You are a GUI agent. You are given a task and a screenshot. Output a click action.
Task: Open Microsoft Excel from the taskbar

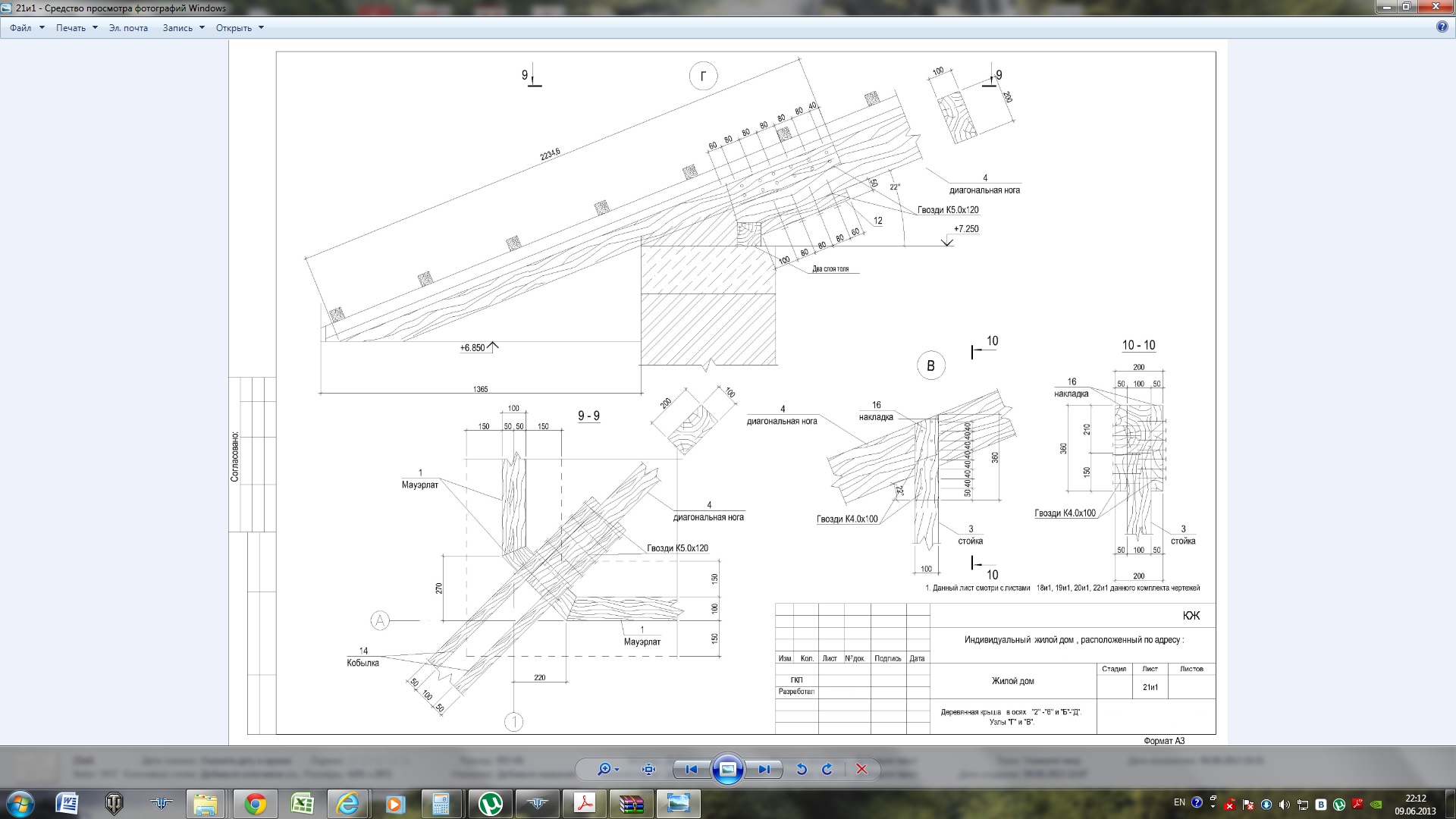point(302,803)
